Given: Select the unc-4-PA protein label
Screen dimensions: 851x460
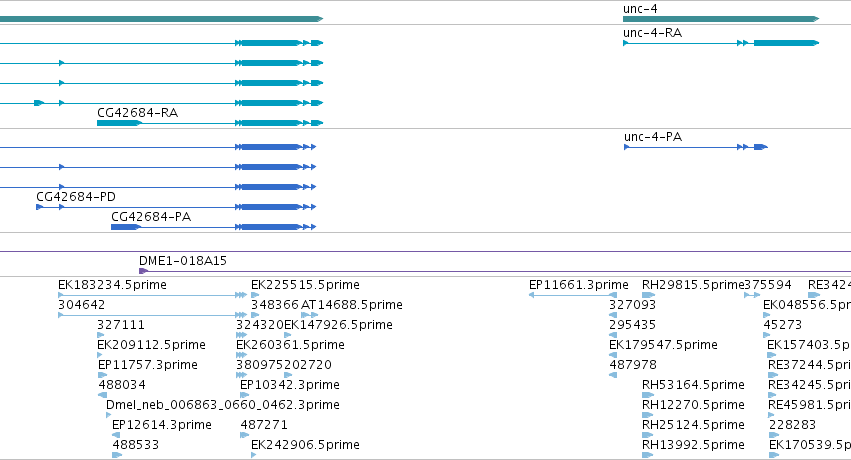Looking at the screenshot, I should coord(653,137).
